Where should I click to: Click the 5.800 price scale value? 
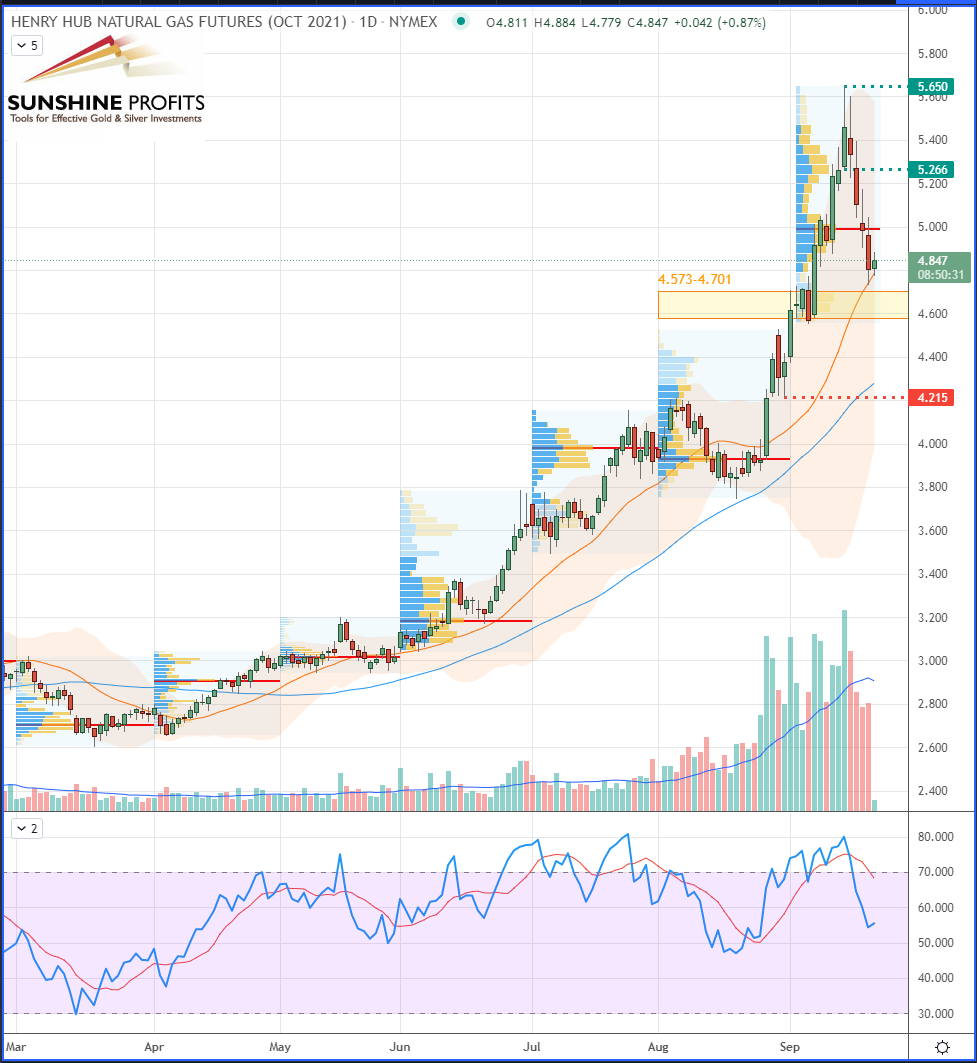click(x=932, y=54)
